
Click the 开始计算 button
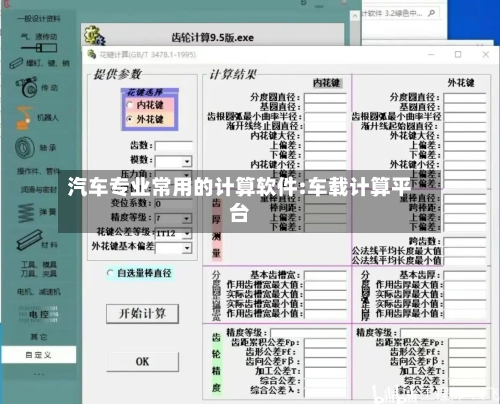pos(142,313)
